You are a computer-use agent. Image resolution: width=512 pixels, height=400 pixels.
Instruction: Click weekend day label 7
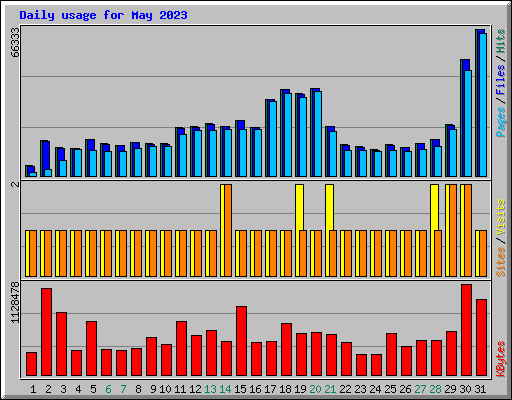tap(123, 389)
